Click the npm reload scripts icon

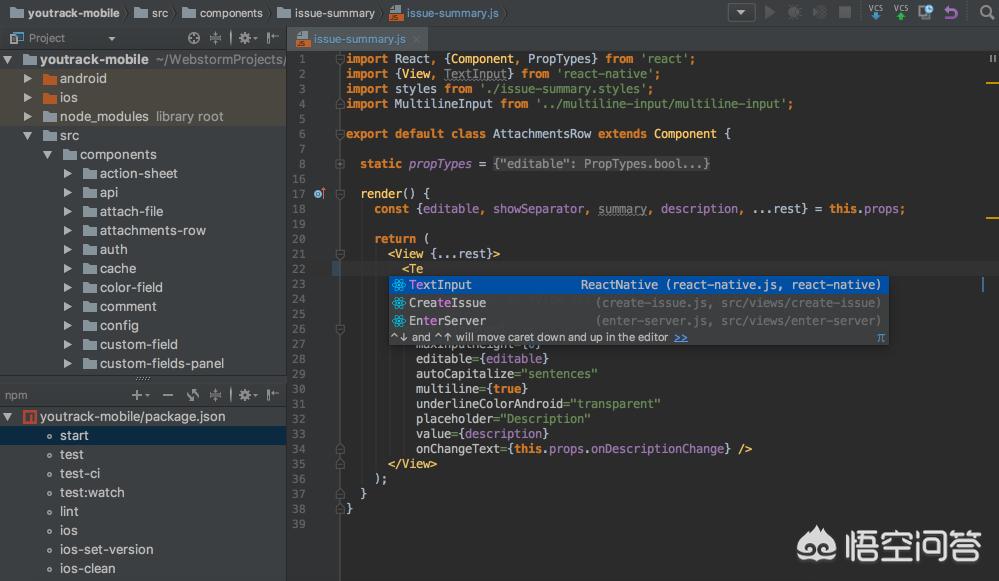pos(192,395)
